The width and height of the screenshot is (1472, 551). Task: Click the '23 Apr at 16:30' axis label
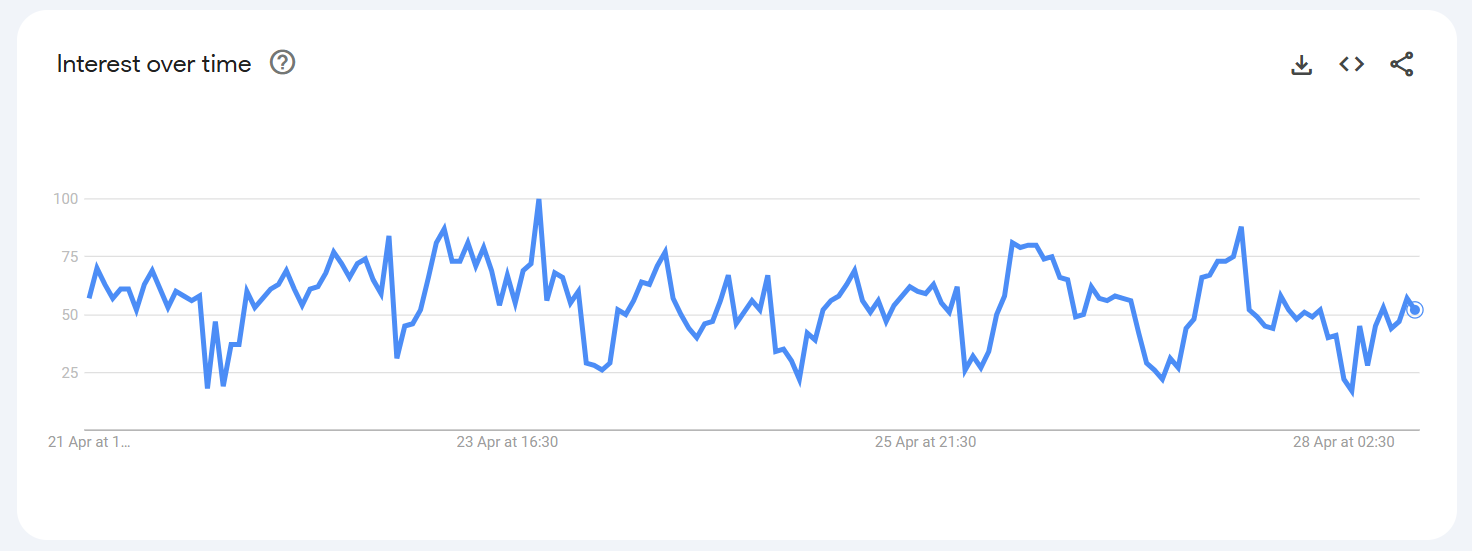(x=507, y=442)
